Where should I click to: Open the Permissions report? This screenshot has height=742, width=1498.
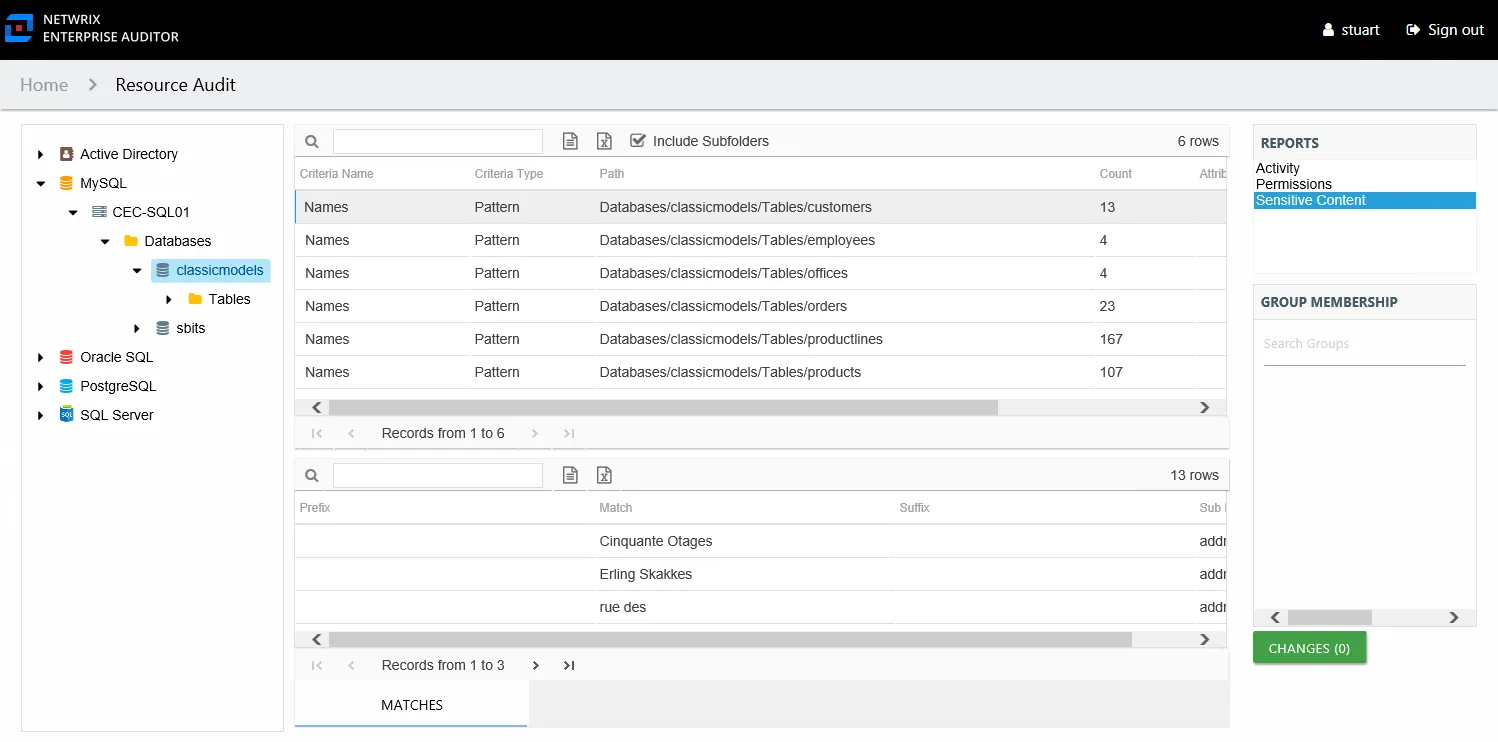(x=1294, y=184)
